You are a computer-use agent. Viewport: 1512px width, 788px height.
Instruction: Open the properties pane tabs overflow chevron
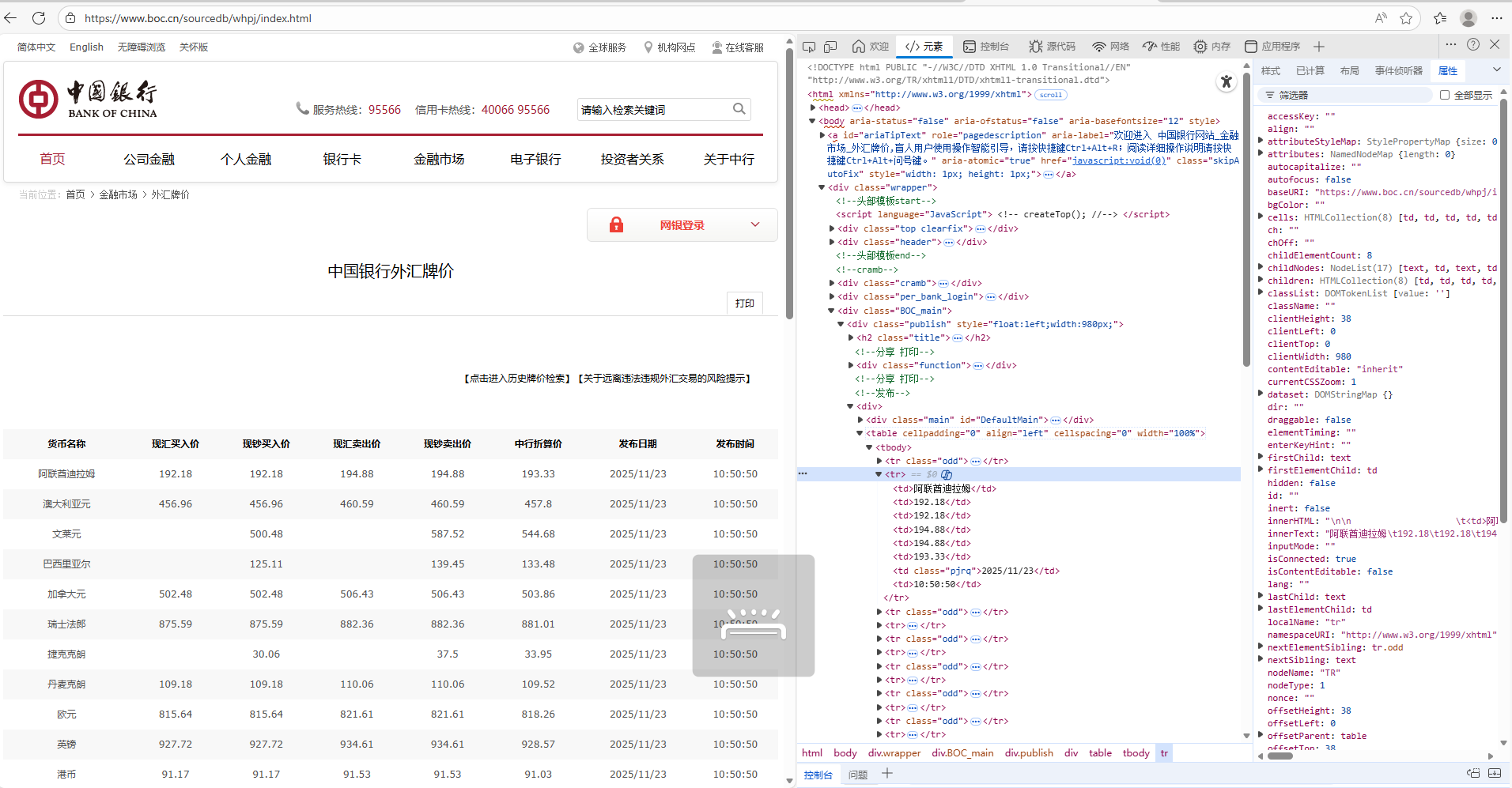(x=1497, y=70)
